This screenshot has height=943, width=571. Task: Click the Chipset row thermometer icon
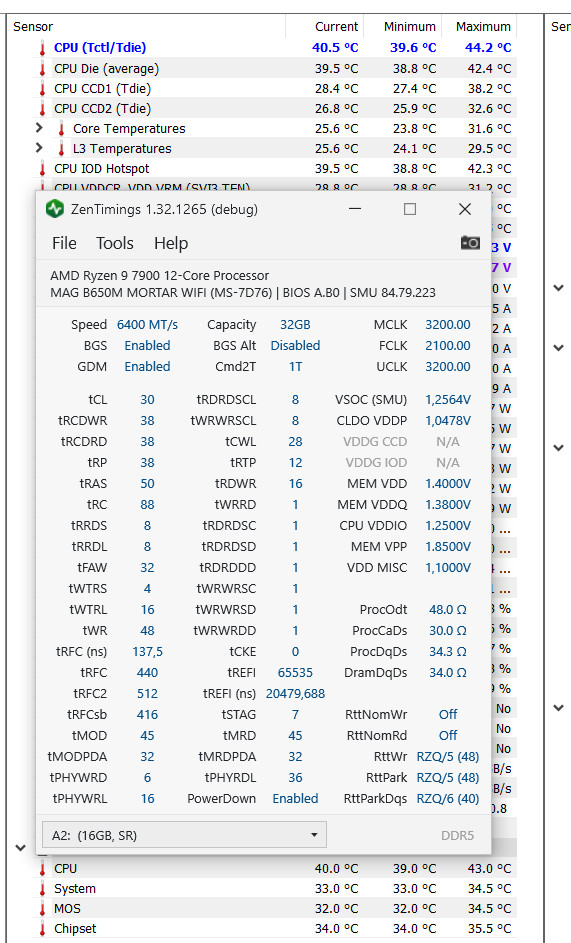(42, 929)
